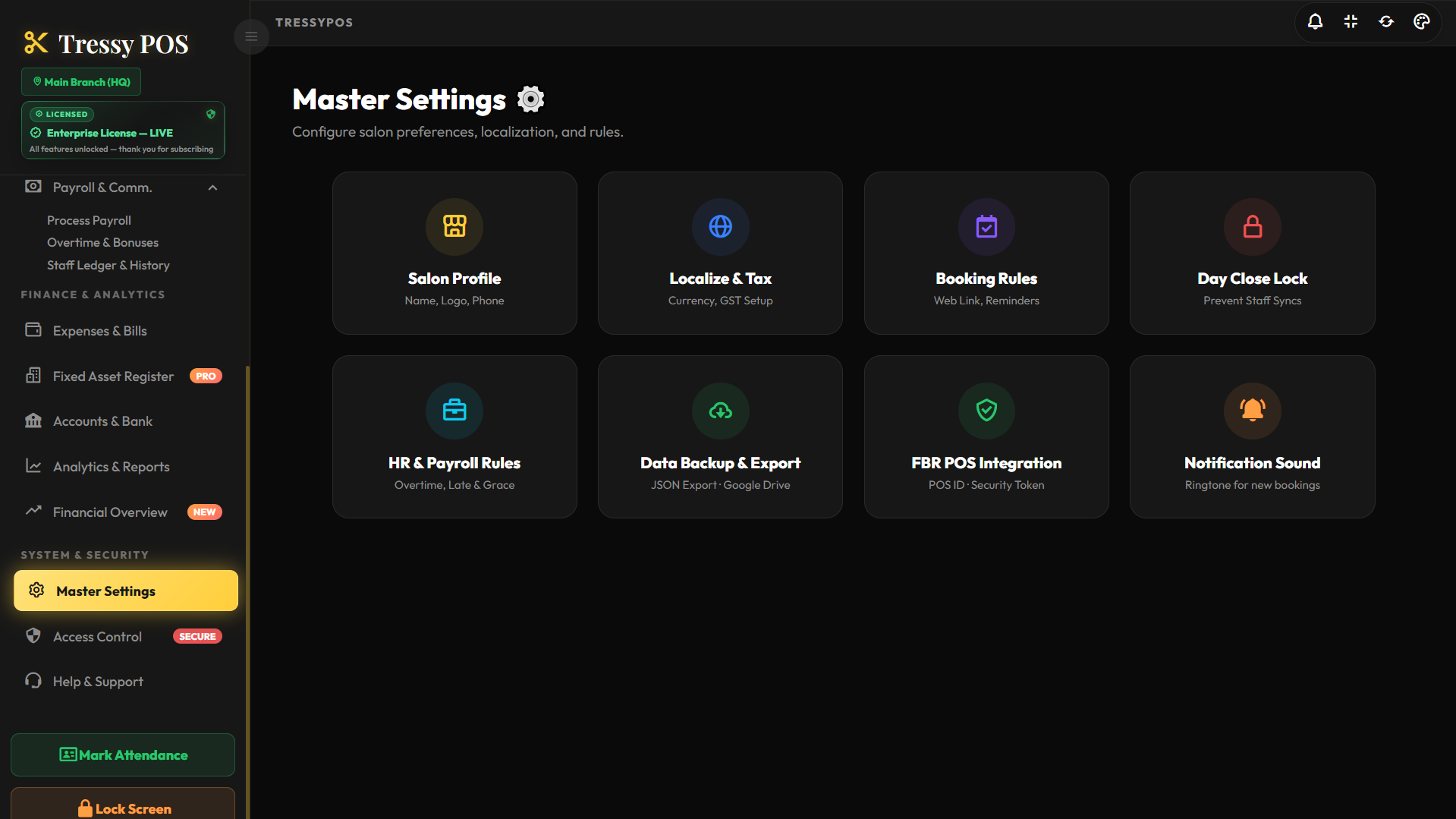This screenshot has height=819, width=1456.
Task: Click the Mark Attendance button
Action: (123, 755)
